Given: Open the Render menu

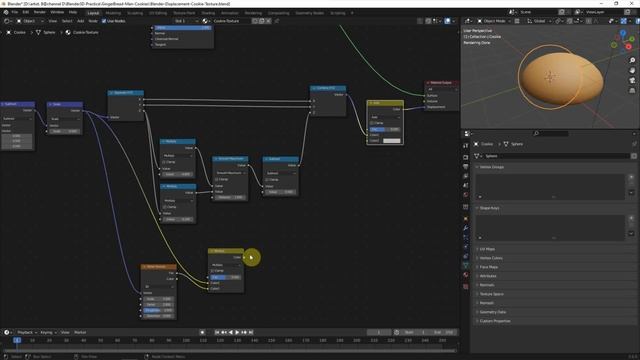Looking at the screenshot, I should (x=40, y=13).
